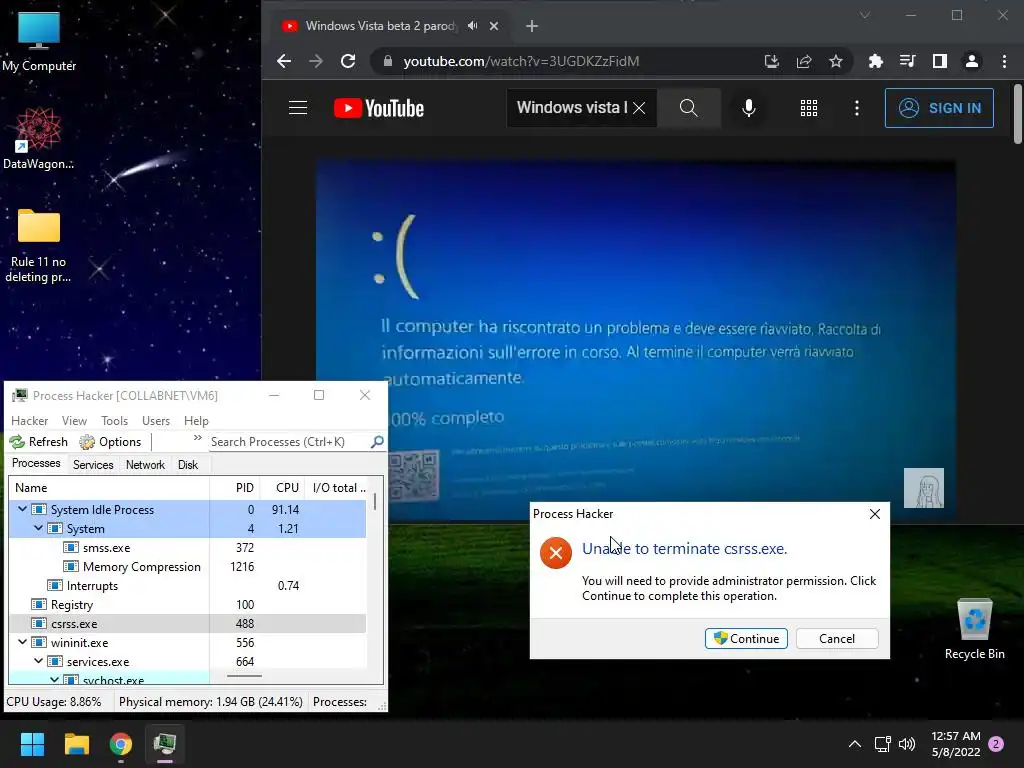
Task: Sort by PID column header
Action: click(x=235, y=488)
